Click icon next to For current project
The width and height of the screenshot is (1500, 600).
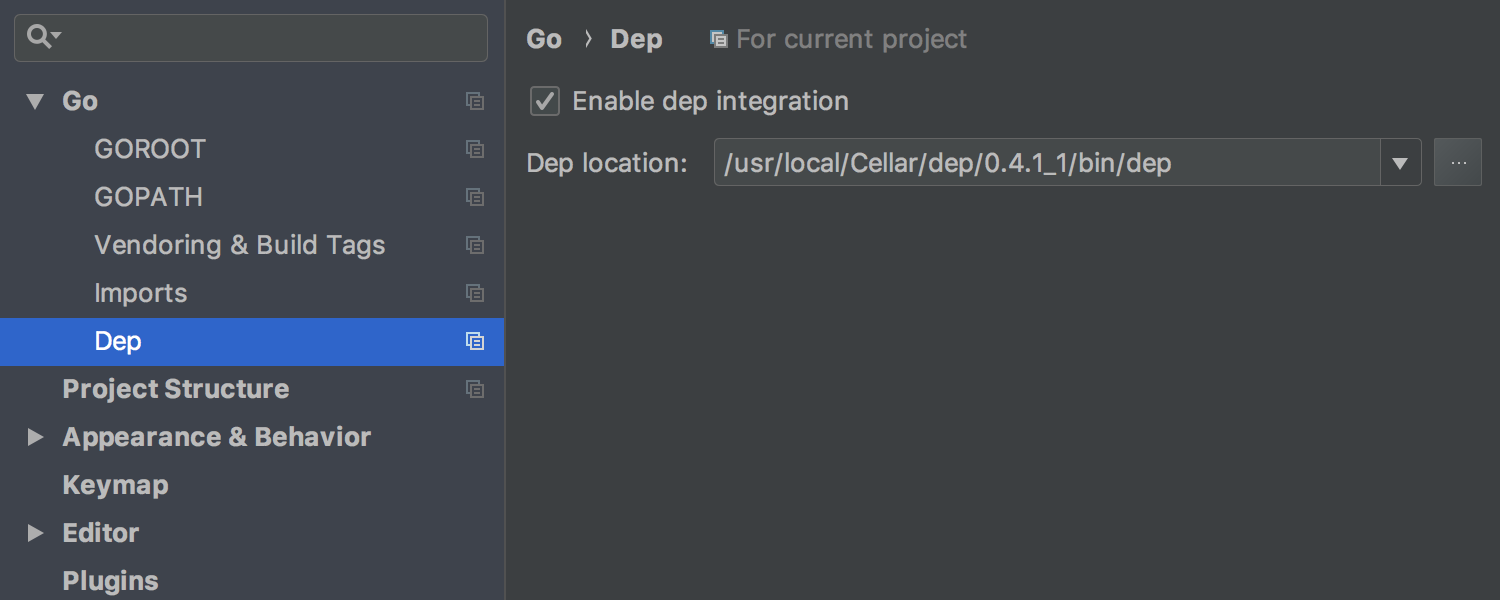tap(718, 39)
